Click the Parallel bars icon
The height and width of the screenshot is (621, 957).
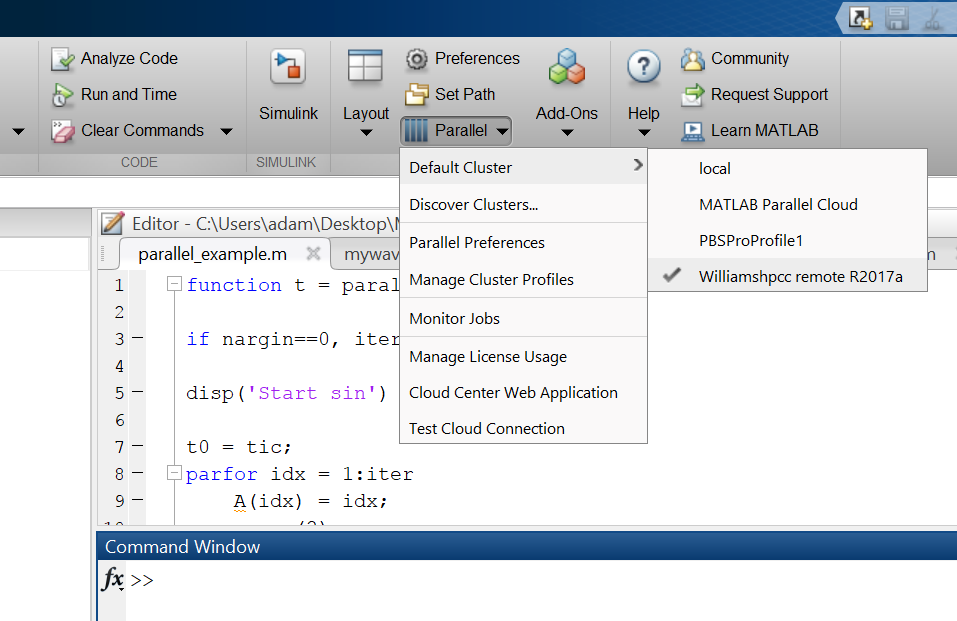pyautogui.click(x=416, y=131)
